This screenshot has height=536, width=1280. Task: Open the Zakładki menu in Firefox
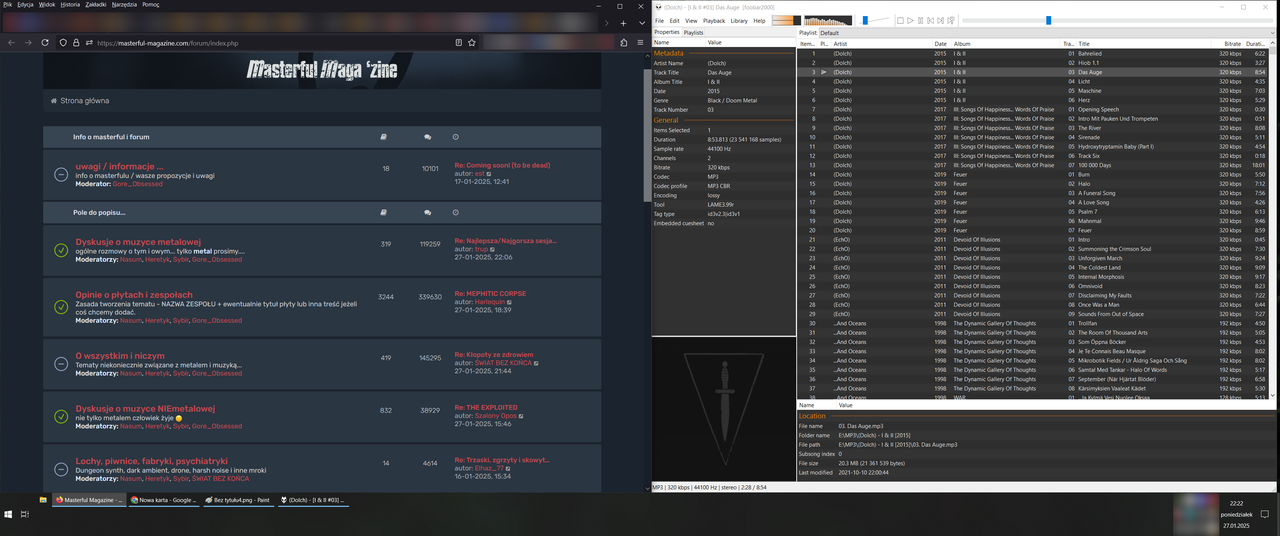point(96,4)
